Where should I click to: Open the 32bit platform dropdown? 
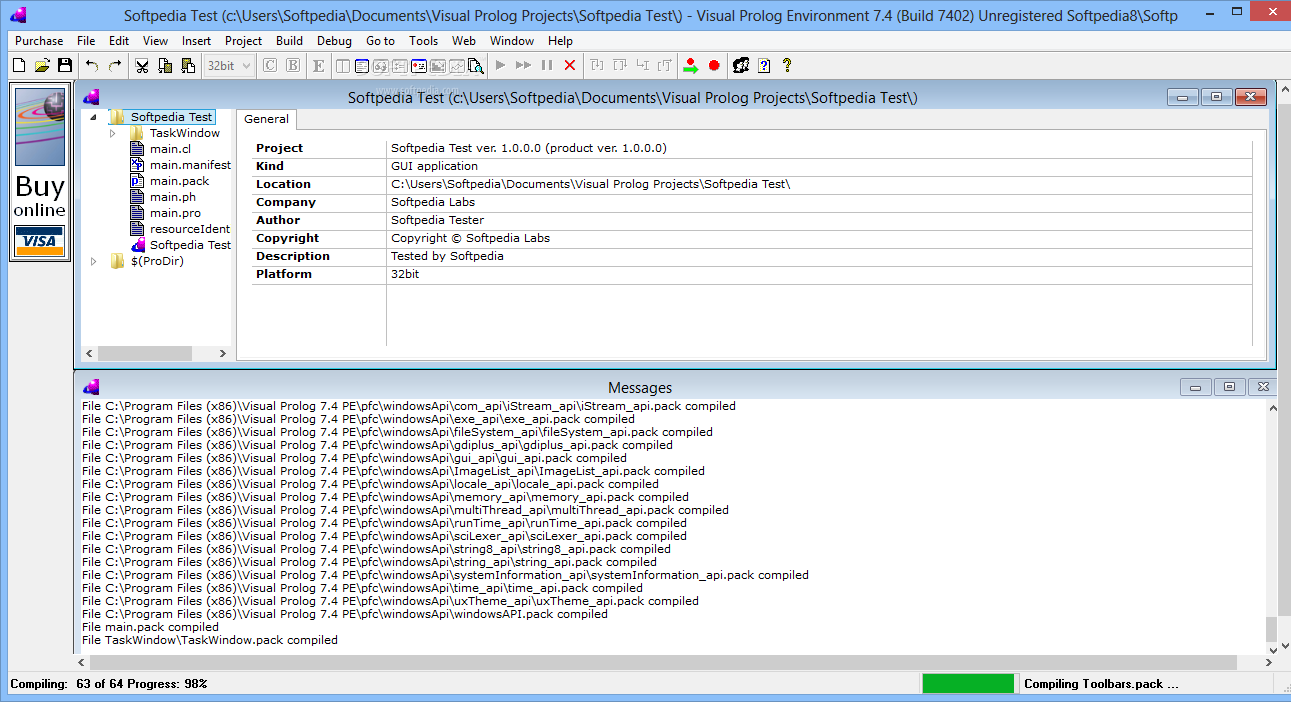[229, 66]
